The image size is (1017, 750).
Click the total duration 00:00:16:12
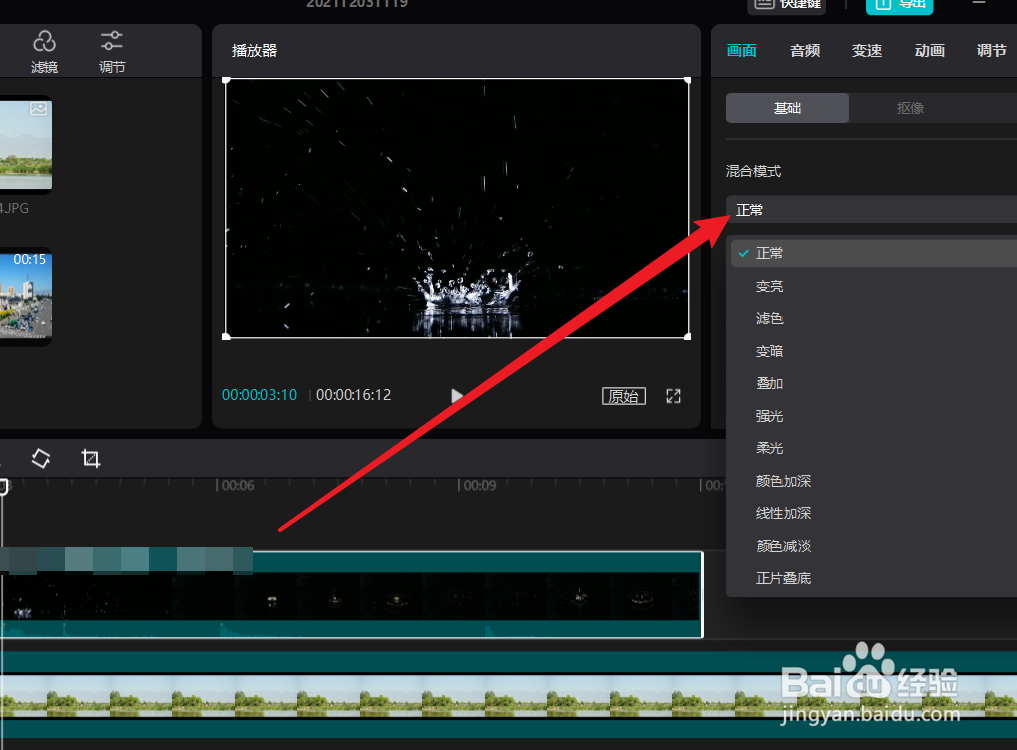pos(353,394)
